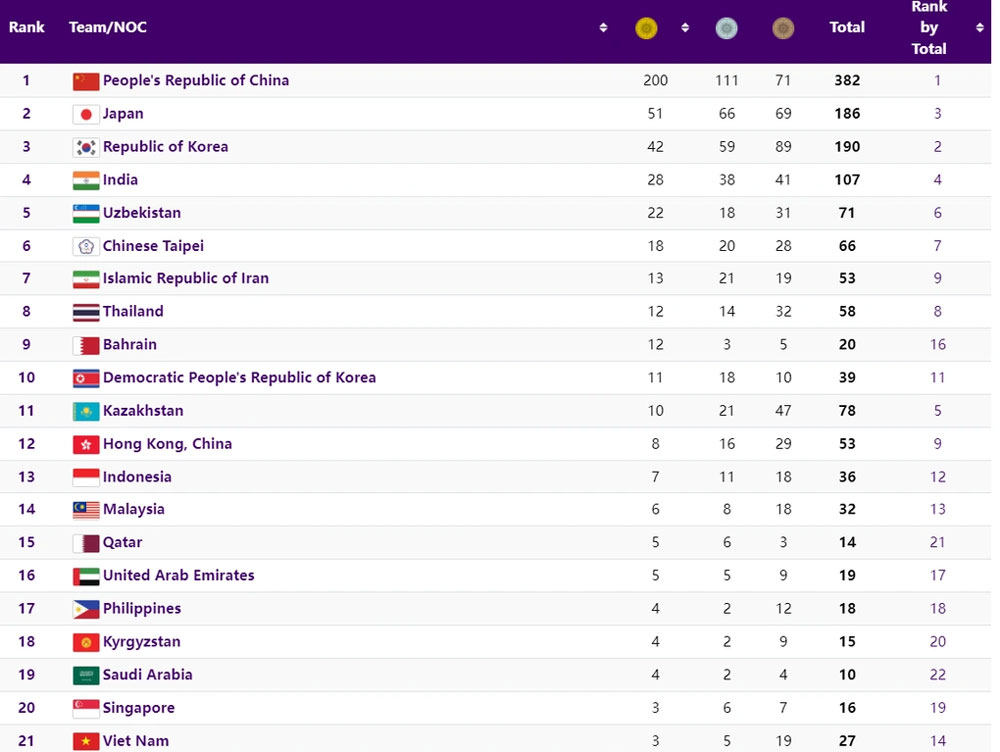Click the Japan flag icon
Screen dimensions: 1000x752
pyautogui.click(x=86, y=114)
